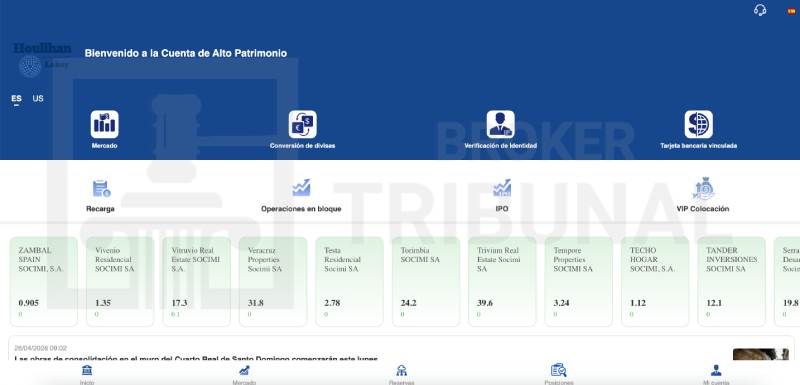Click the price 39.6 on Trivium card
The width and height of the screenshot is (800, 385).
485,303
